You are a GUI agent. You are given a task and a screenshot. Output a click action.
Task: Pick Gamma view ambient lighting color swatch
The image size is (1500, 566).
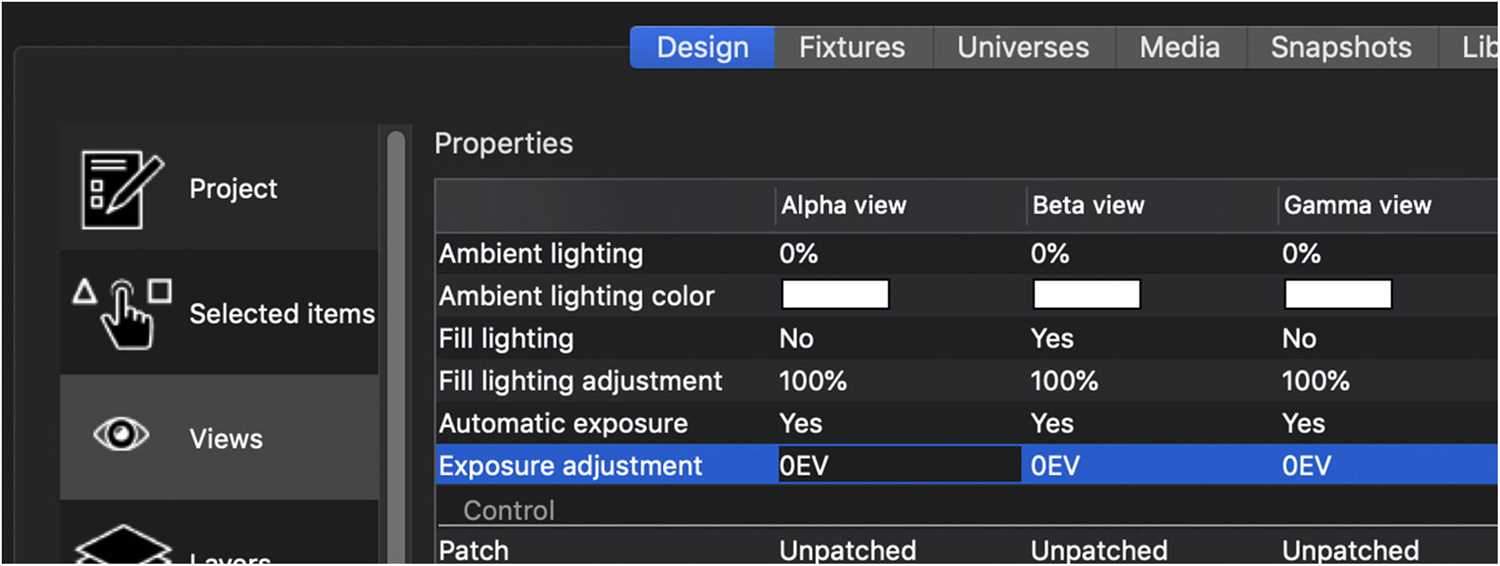1338,295
